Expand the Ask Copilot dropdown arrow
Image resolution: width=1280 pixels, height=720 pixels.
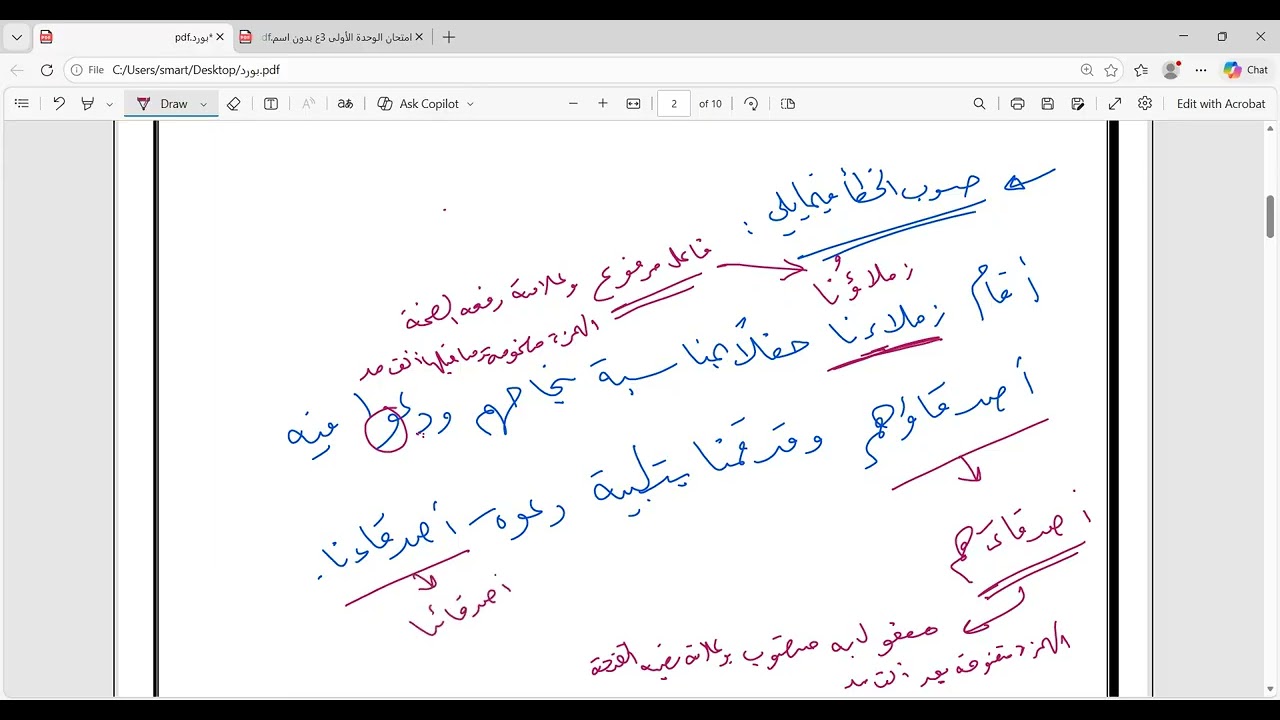pos(470,104)
